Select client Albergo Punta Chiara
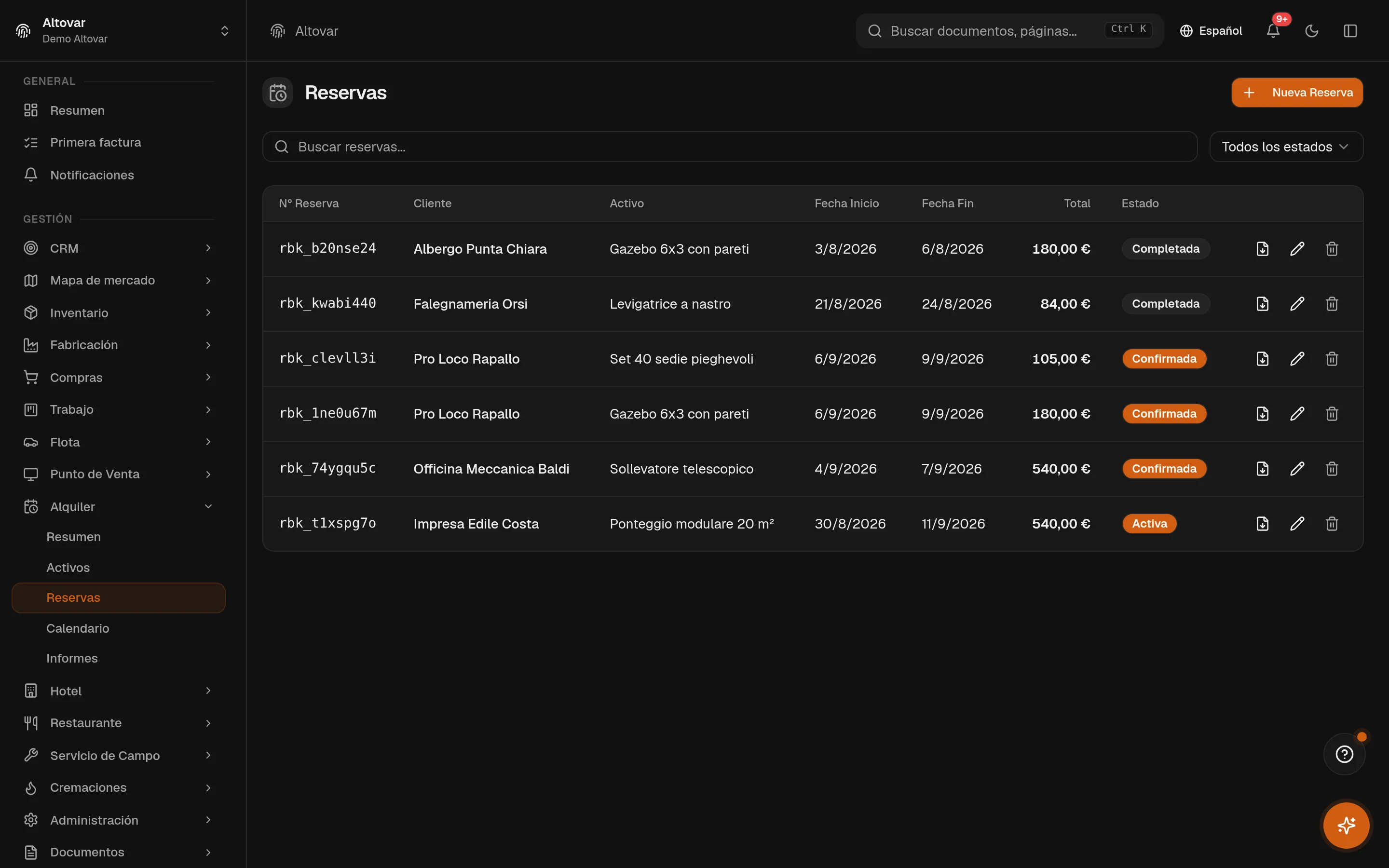 [x=480, y=248]
